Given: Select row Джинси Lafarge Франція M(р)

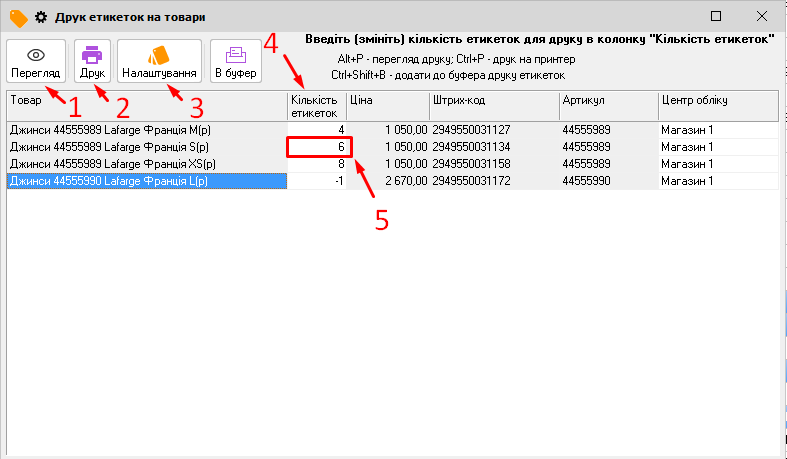Looking at the screenshot, I should [146, 130].
